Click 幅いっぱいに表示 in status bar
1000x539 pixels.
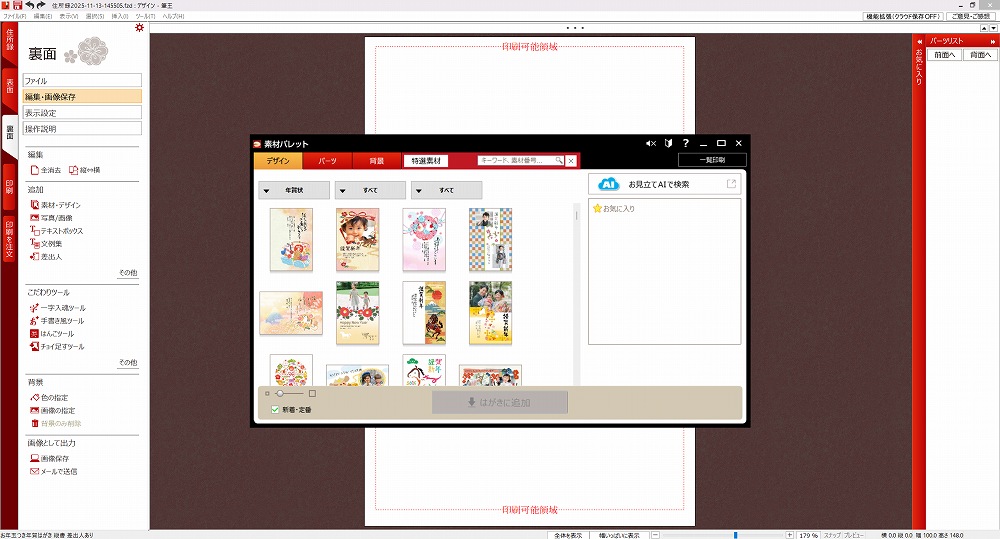coord(619,535)
